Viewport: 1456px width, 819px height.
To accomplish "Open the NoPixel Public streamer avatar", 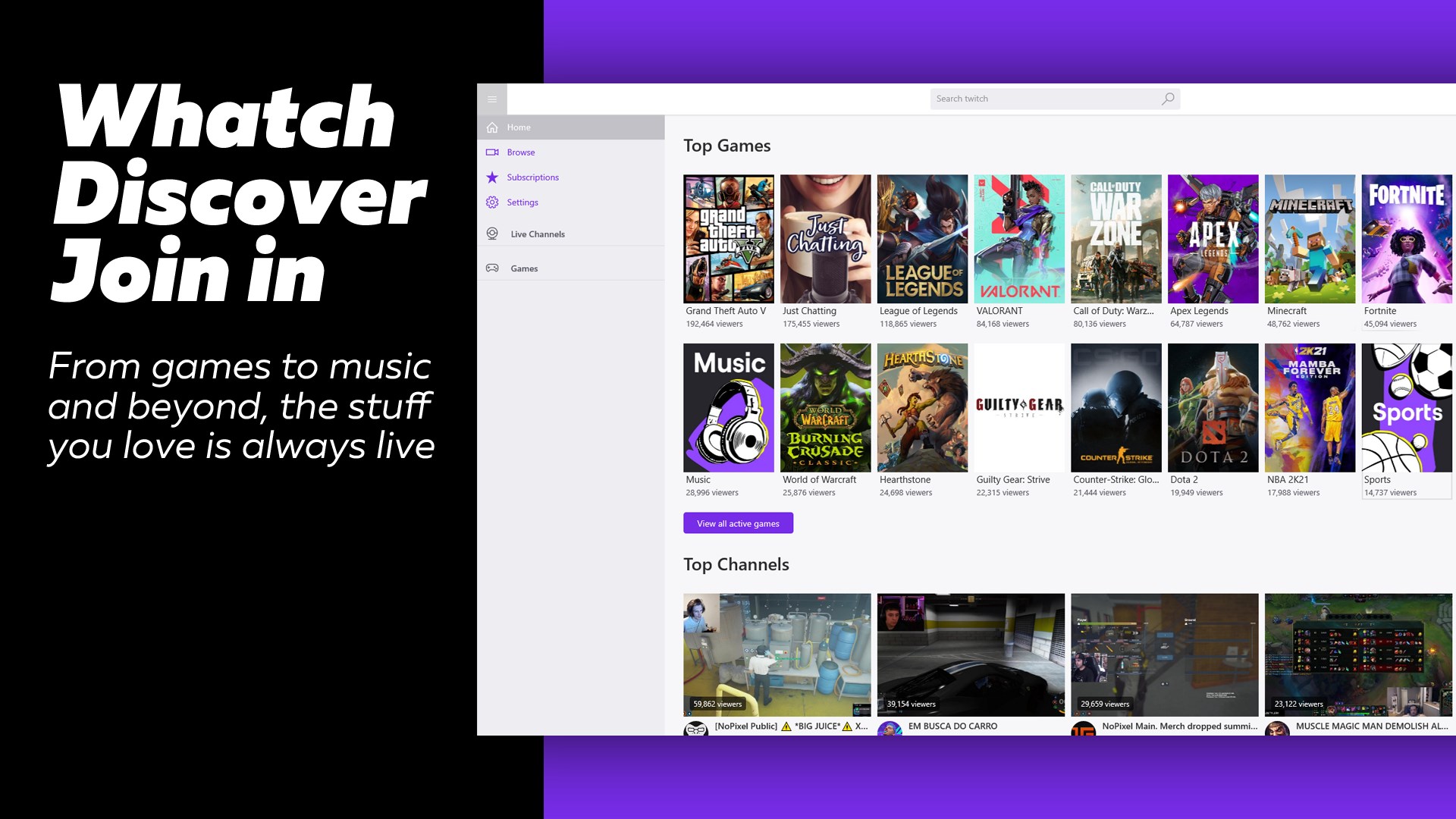I will pos(695,729).
